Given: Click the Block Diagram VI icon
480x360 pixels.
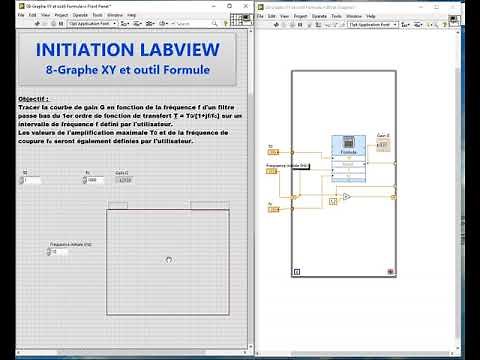Looking at the screenshot, I should coord(454,20).
